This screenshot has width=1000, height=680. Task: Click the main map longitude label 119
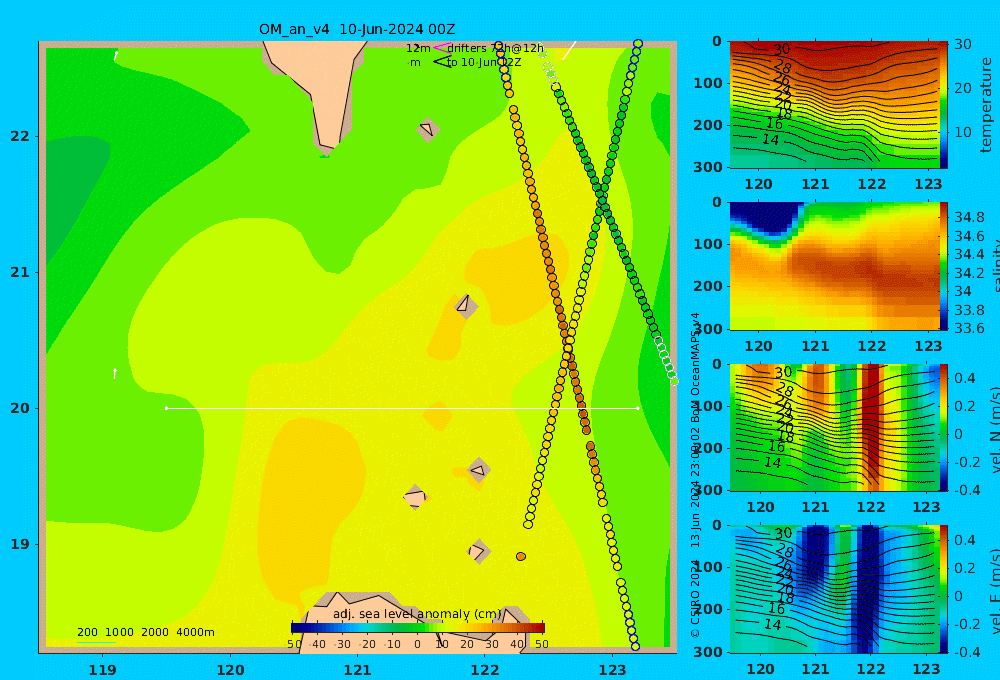click(x=102, y=670)
